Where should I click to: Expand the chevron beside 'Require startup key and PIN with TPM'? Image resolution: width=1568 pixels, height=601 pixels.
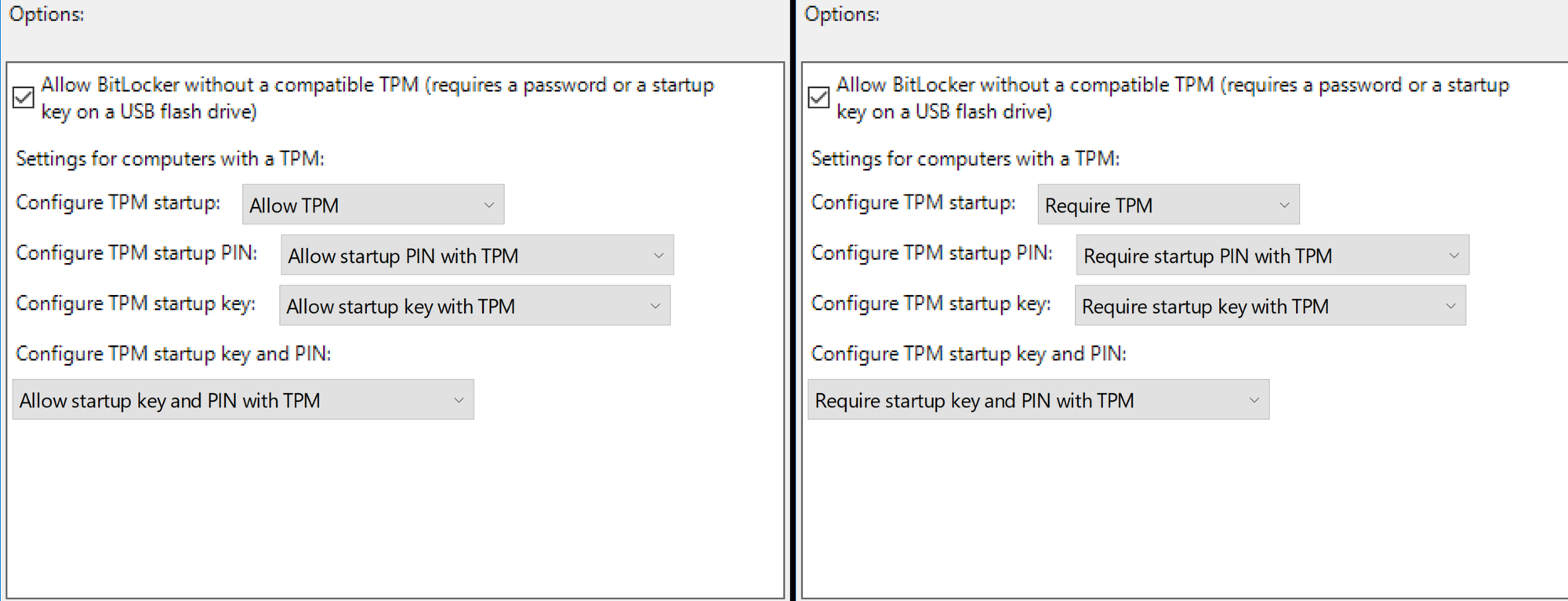click(1253, 399)
